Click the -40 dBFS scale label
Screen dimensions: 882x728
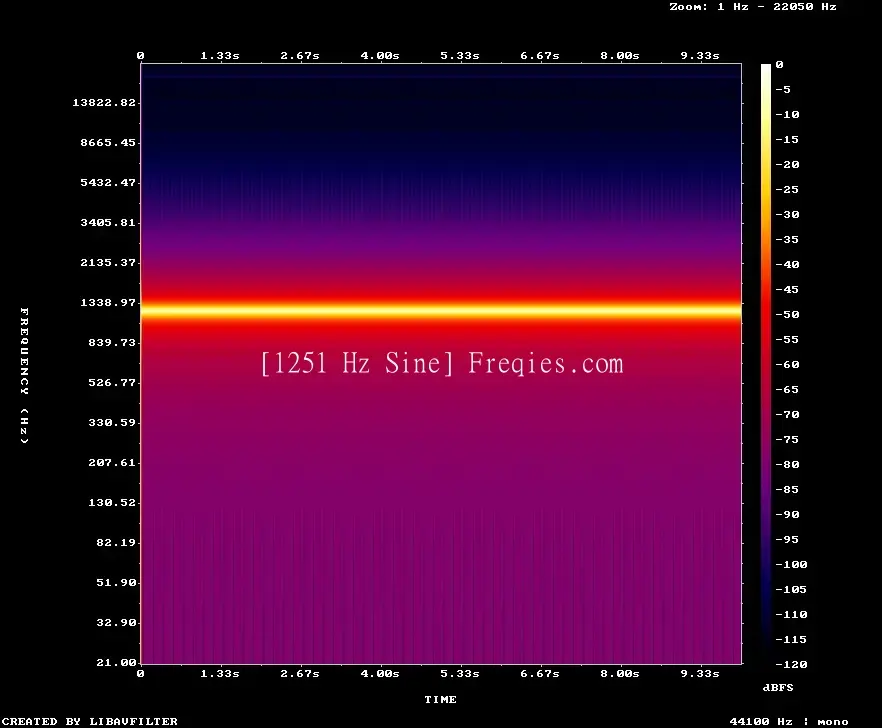tap(787, 264)
